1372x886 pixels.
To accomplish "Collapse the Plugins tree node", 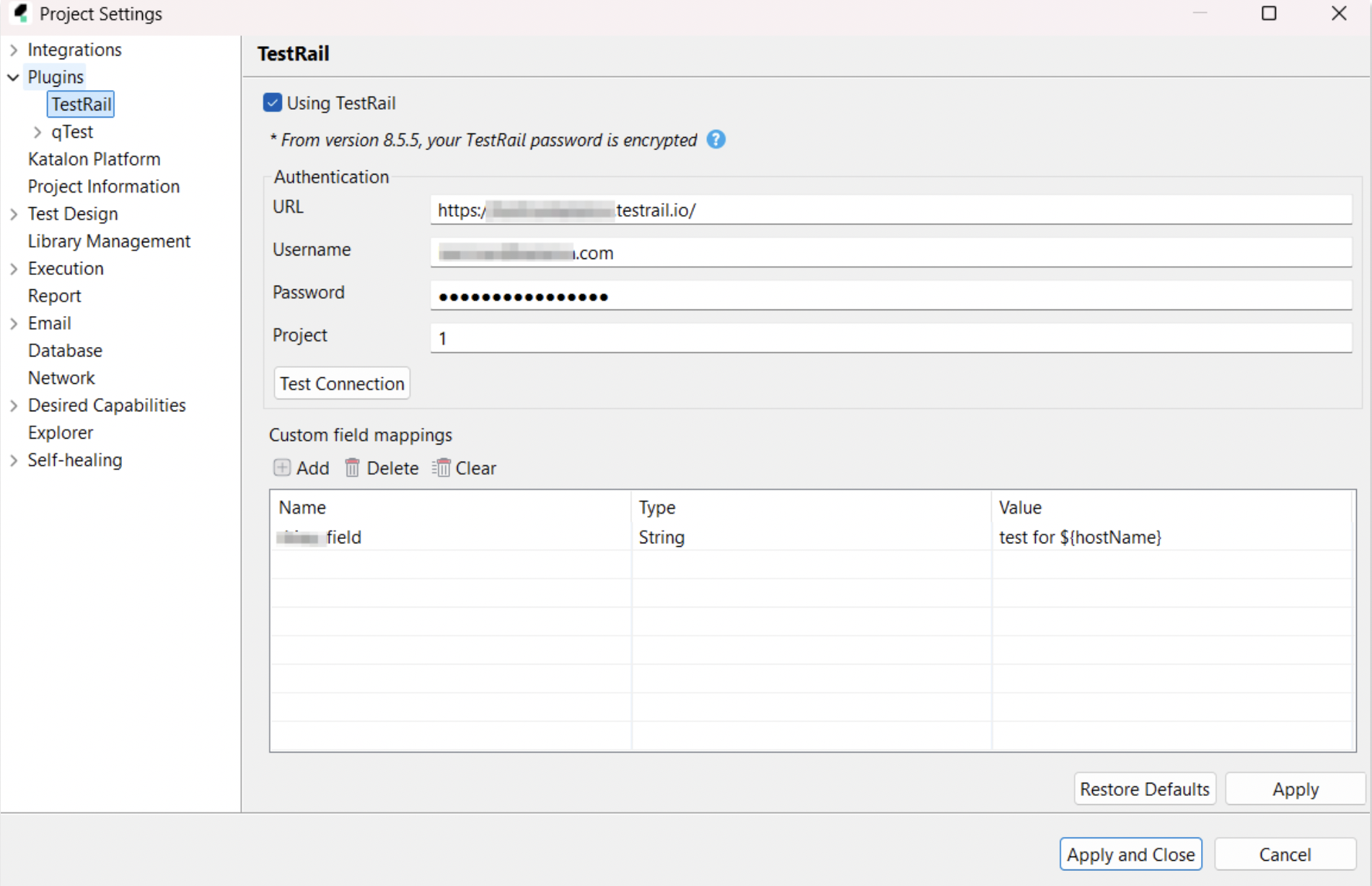I will (x=14, y=77).
